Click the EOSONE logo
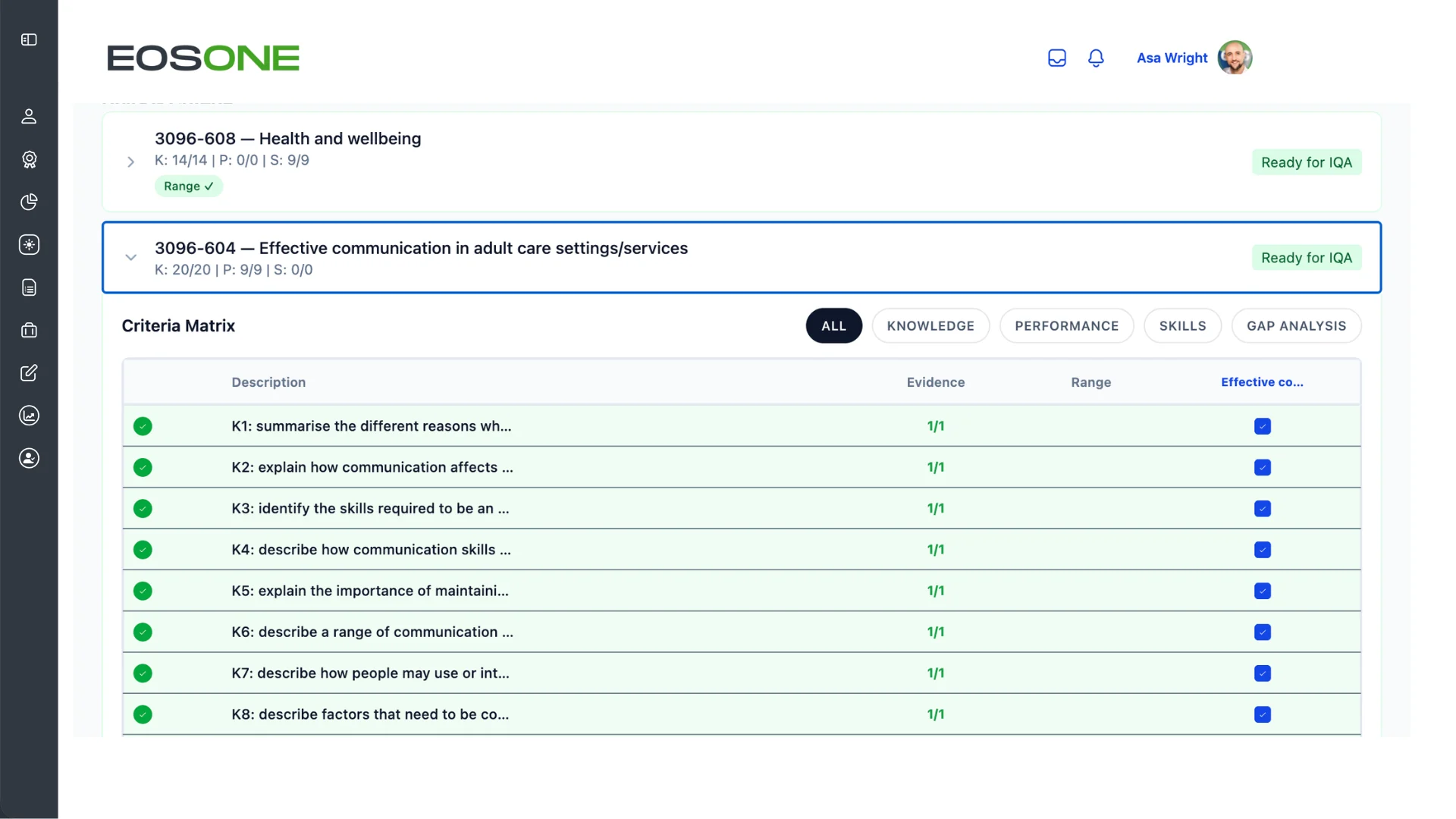Screen dimensions: 1456x819 pyautogui.click(x=203, y=58)
